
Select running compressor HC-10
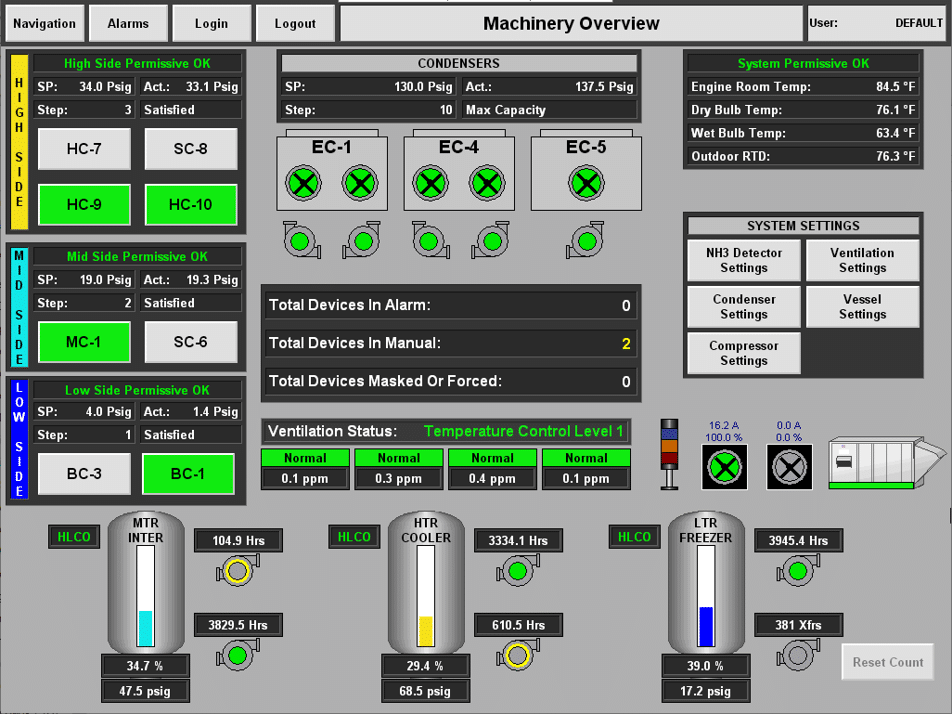point(191,205)
